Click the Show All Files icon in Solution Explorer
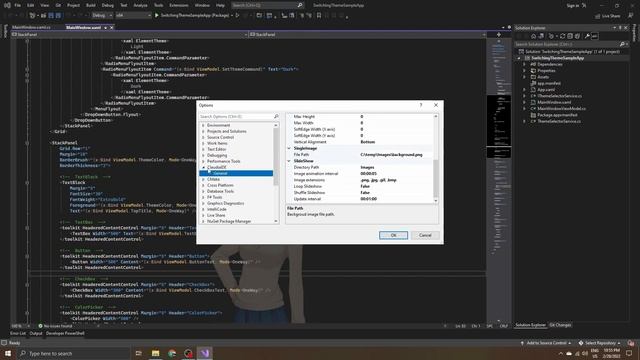The width and height of the screenshot is (640, 360). pos(577,36)
